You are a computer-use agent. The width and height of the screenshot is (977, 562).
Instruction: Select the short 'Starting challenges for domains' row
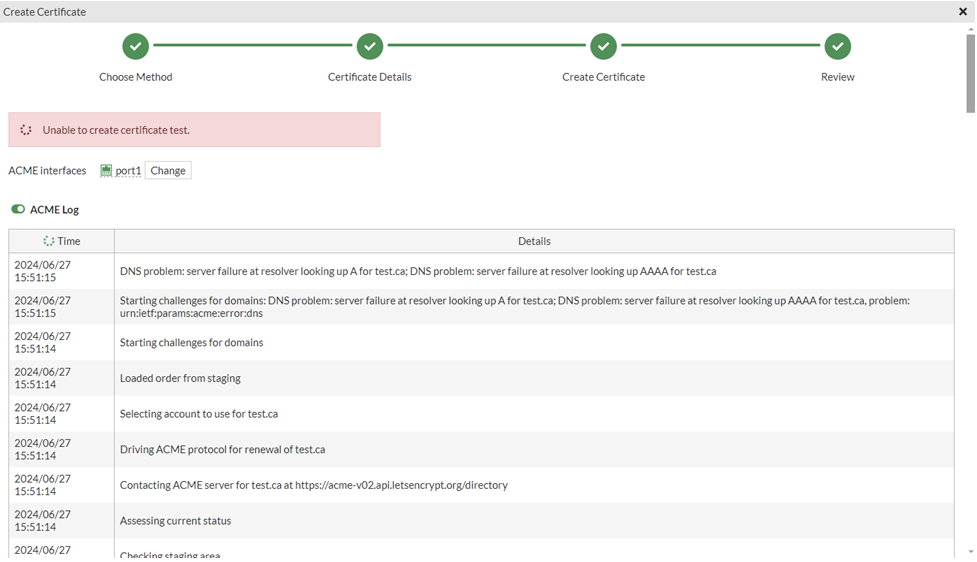(x=481, y=342)
